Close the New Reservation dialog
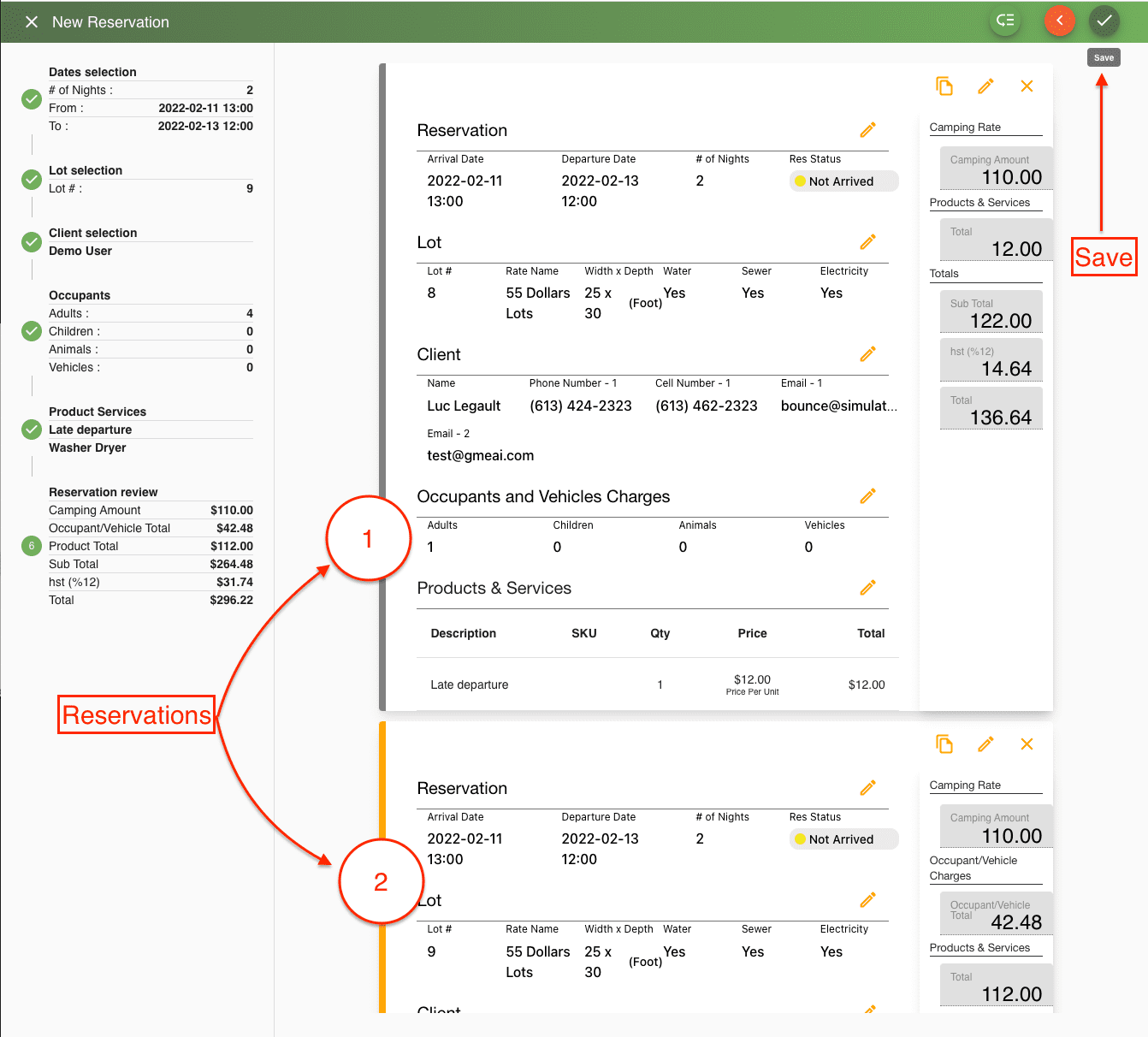 pos(32,21)
